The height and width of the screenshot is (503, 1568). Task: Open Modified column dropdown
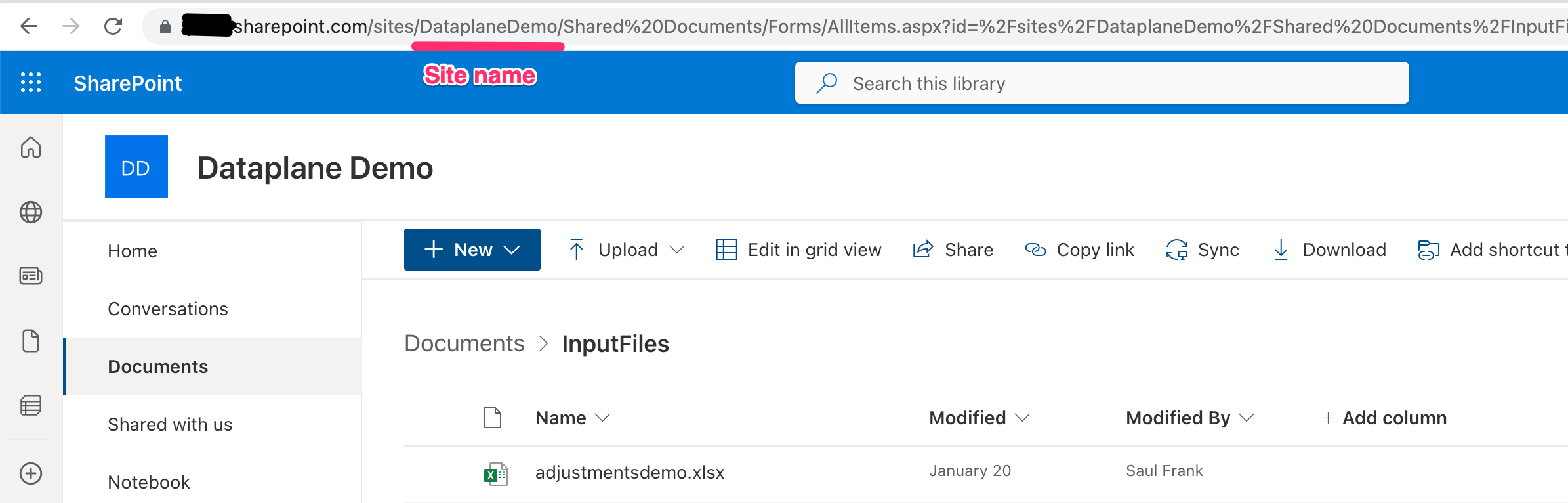[x=980, y=418]
